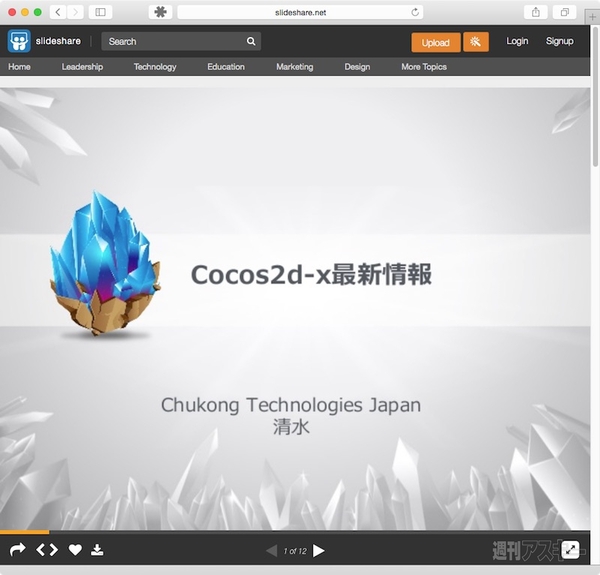
Task: Click the slideshare wordmark text
Action: coord(58,41)
